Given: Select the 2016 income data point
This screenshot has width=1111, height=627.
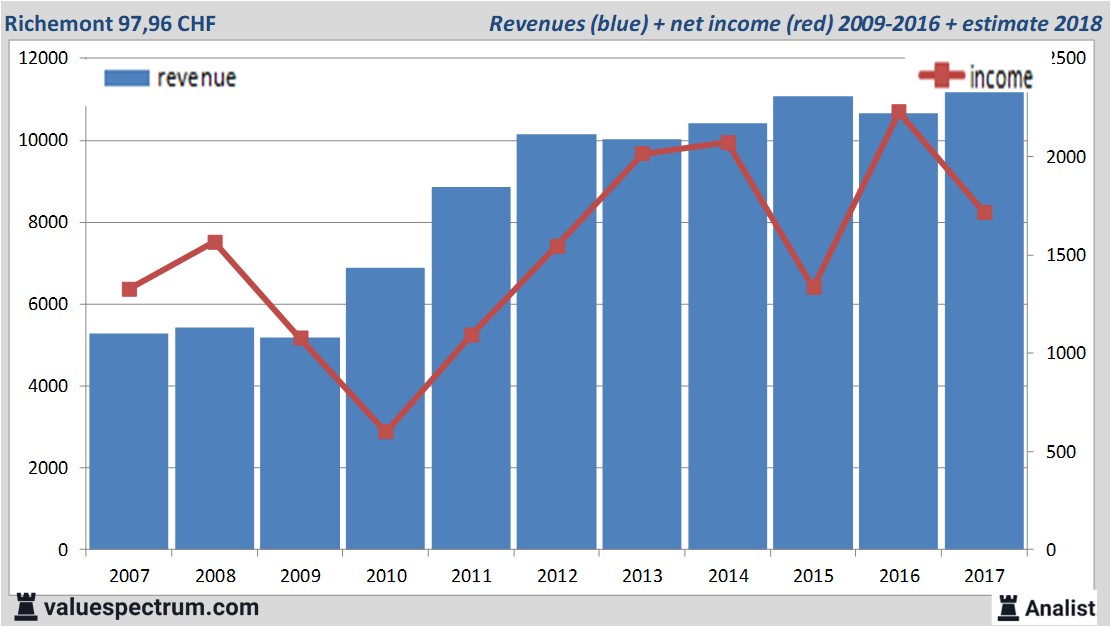Looking at the screenshot, I should pos(898,113).
